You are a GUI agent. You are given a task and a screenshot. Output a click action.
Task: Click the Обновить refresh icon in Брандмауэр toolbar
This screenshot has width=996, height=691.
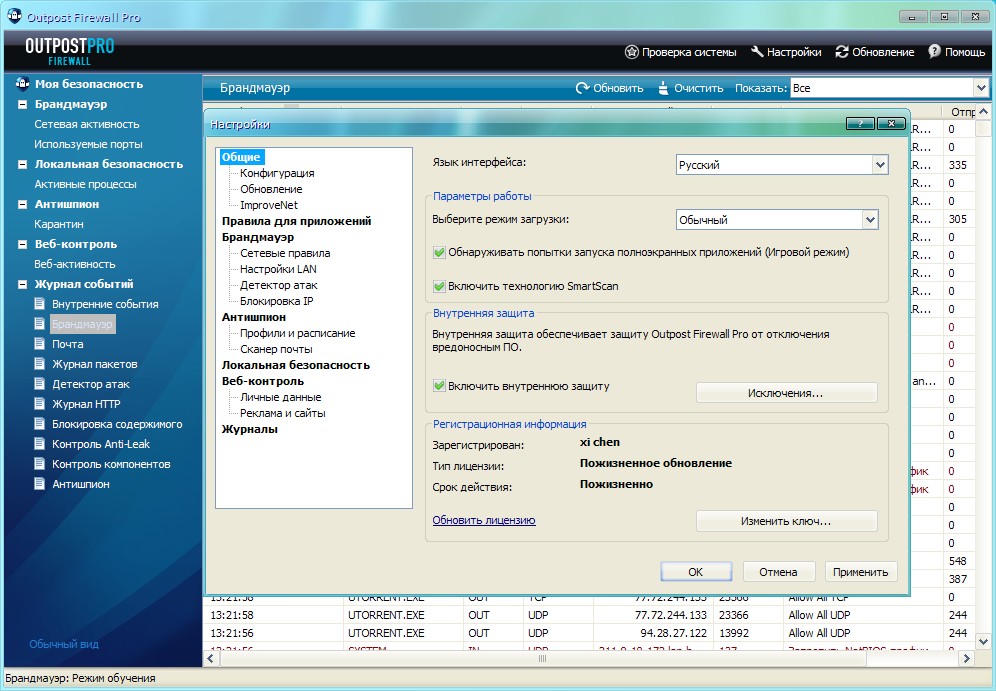(x=582, y=88)
